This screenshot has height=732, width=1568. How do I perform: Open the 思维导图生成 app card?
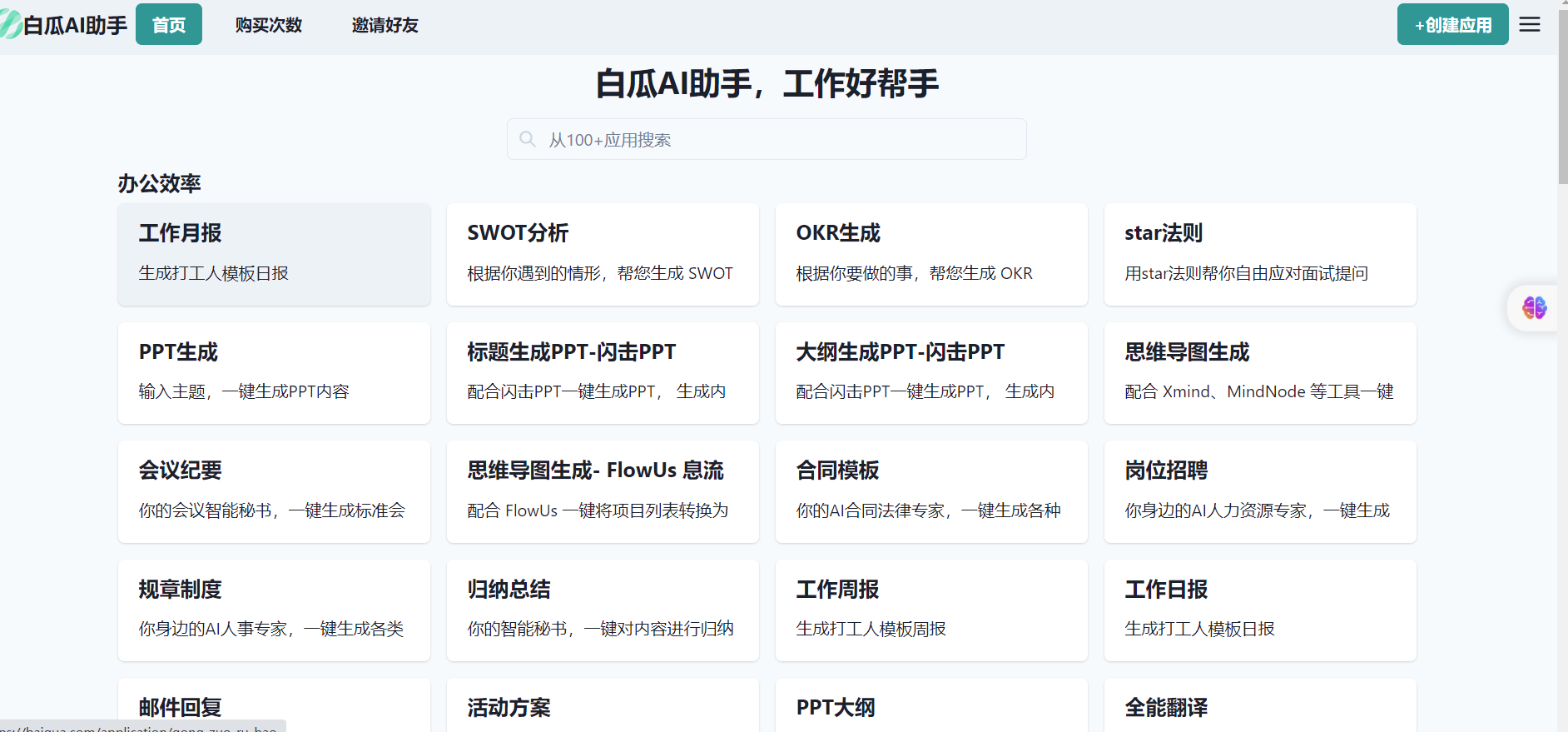click(1260, 372)
